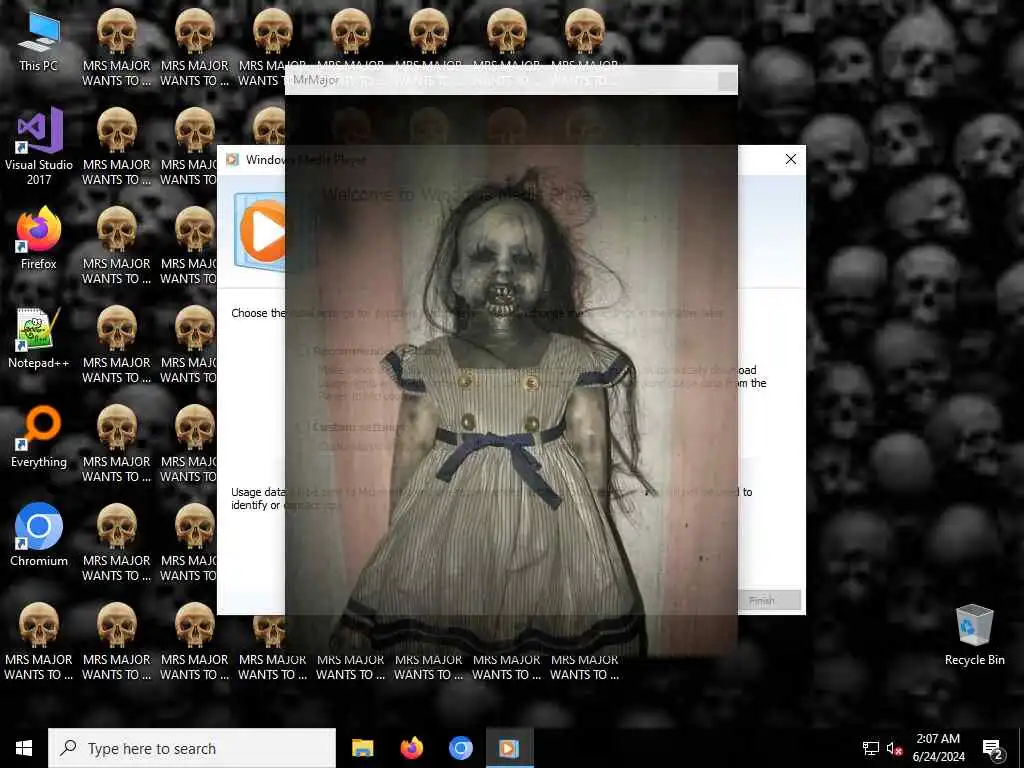Click the Finish button in Media Player setup
Screen dimensions: 1024x768
coord(762,600)
